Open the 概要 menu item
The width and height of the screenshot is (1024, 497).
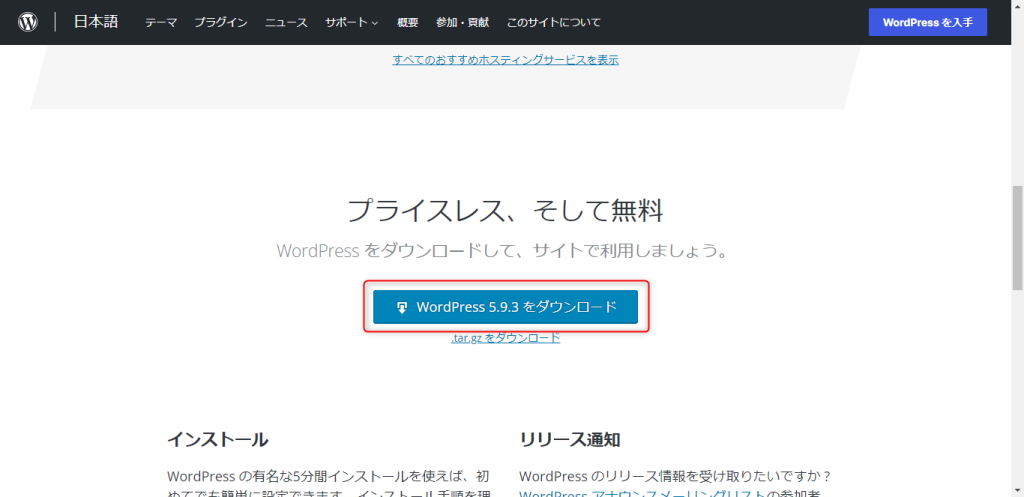408,23
